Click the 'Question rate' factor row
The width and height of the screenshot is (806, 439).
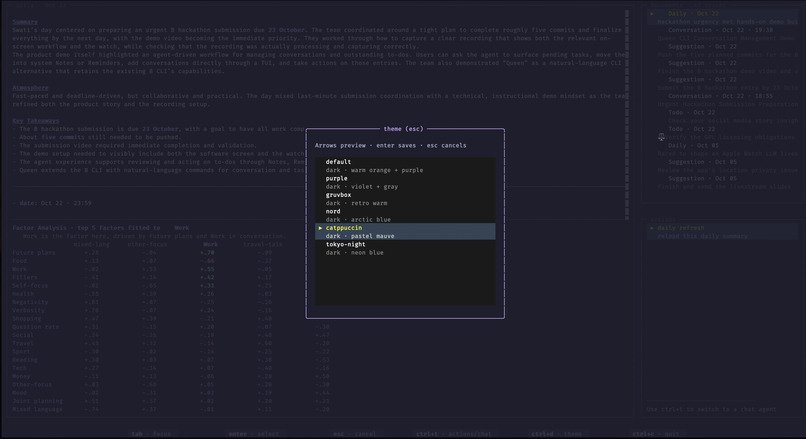coord(171,326)
